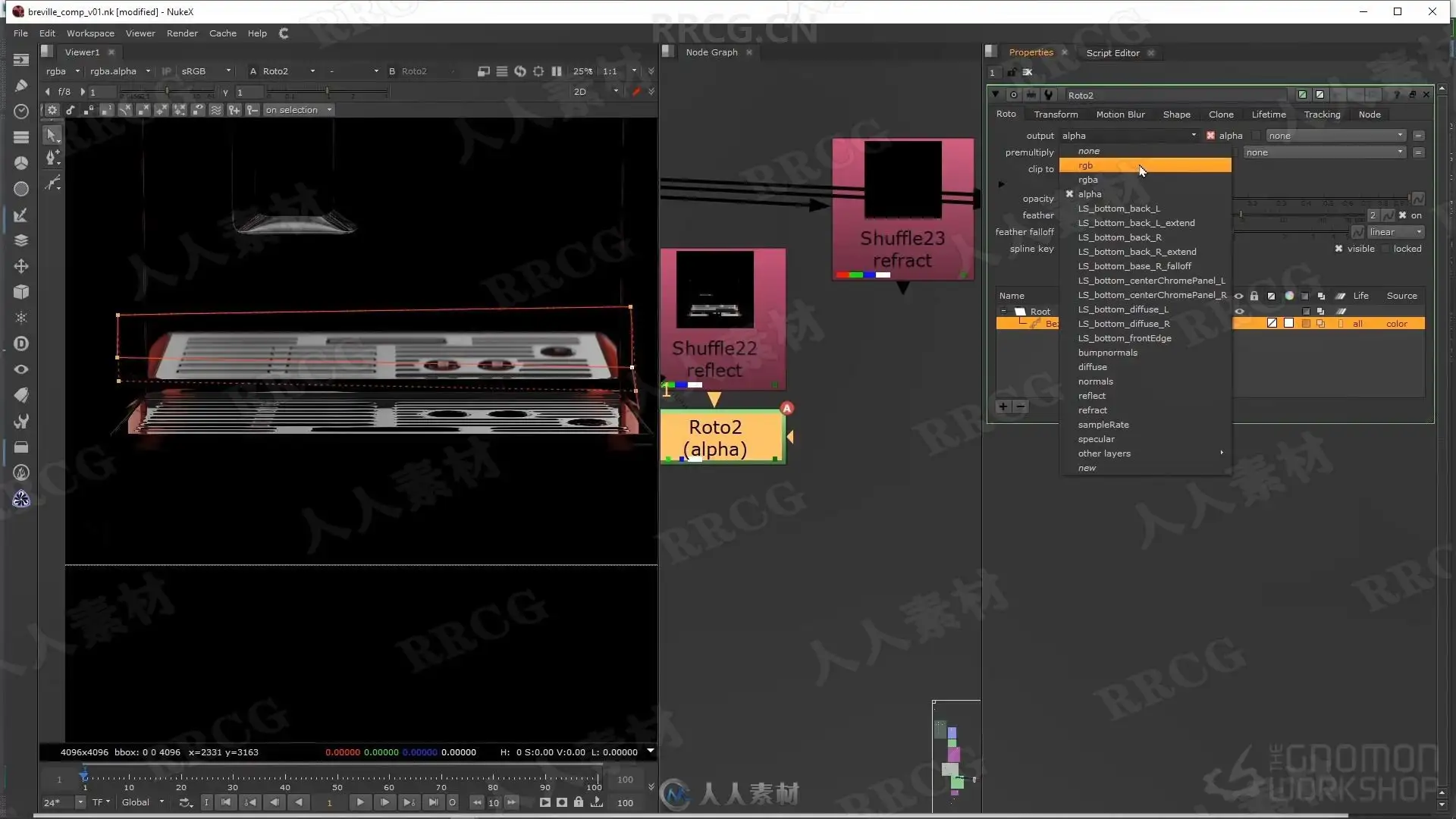1456x819 pixels.
Task: Open the 3D nodes cube icon
Action: (x=21, y=292)
